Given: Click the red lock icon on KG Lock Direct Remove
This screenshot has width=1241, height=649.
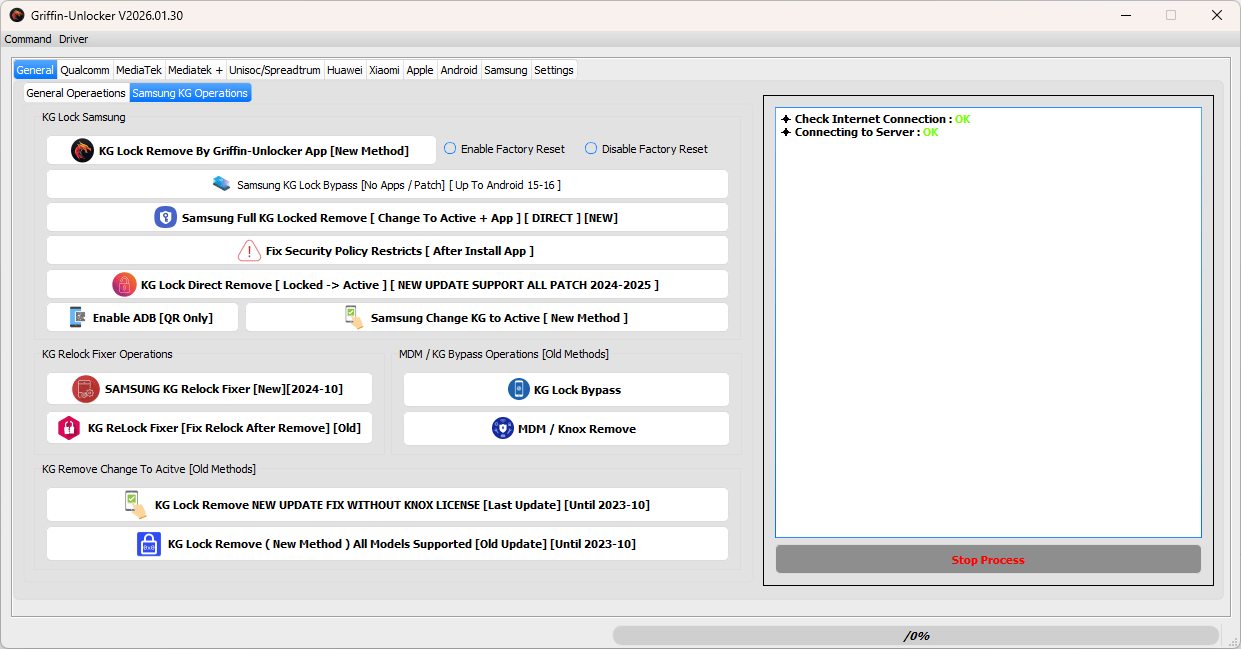Looking at the screenshot, I should [124, 284].
